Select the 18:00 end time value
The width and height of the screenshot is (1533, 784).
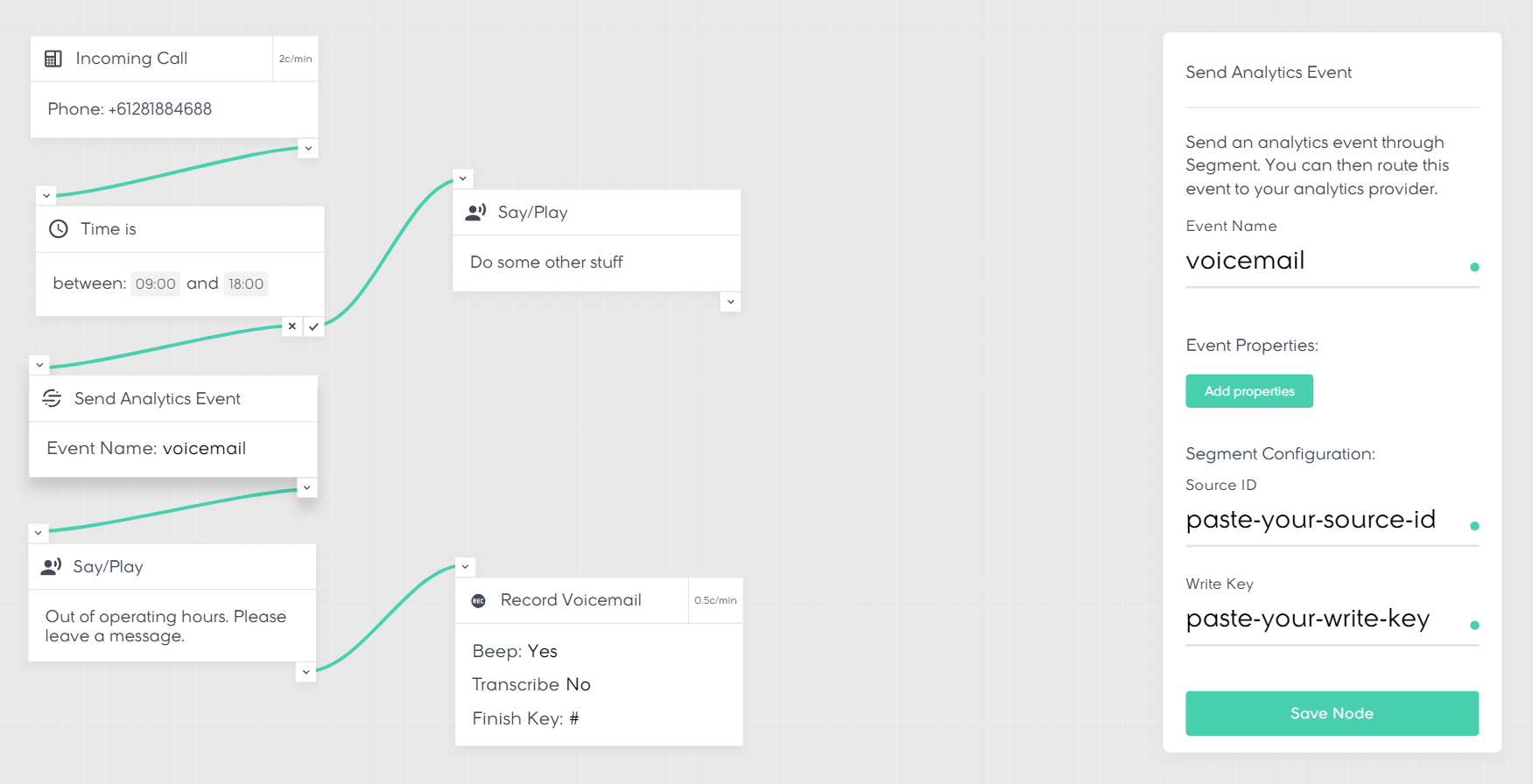coord(246,283)
